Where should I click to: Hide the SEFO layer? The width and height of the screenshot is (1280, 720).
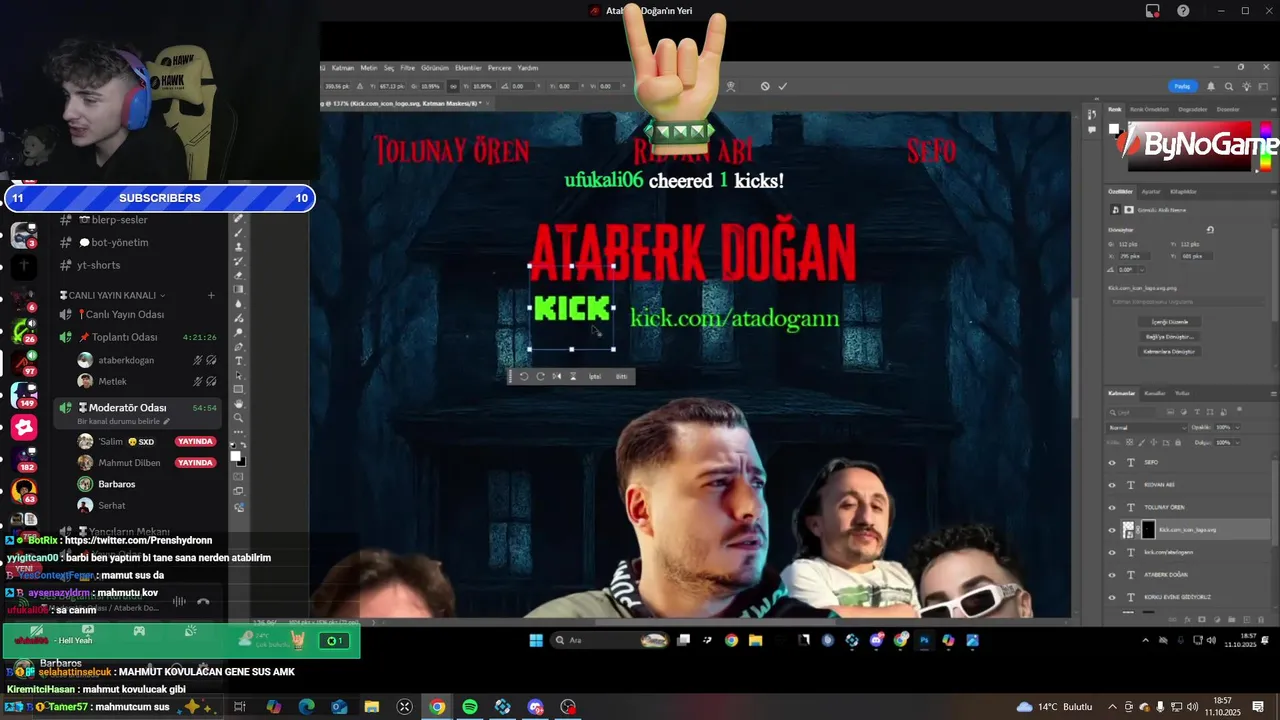(1112, 462)
